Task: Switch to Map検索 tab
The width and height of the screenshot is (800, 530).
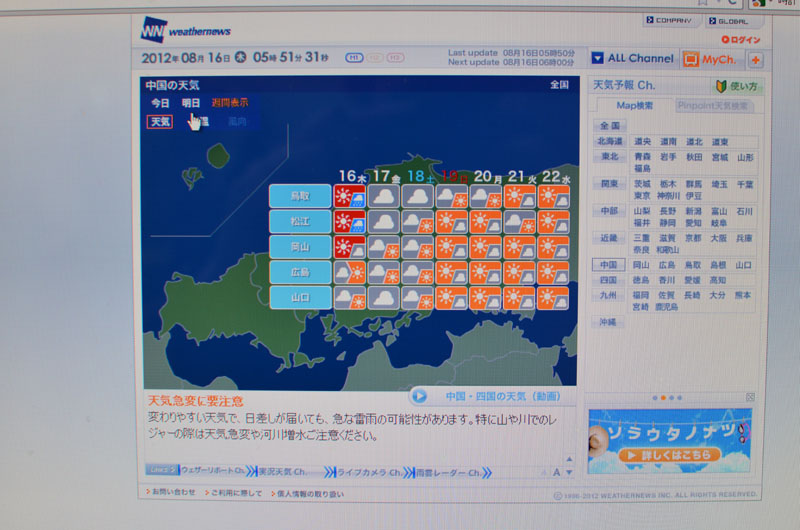Action: [637, 106]
